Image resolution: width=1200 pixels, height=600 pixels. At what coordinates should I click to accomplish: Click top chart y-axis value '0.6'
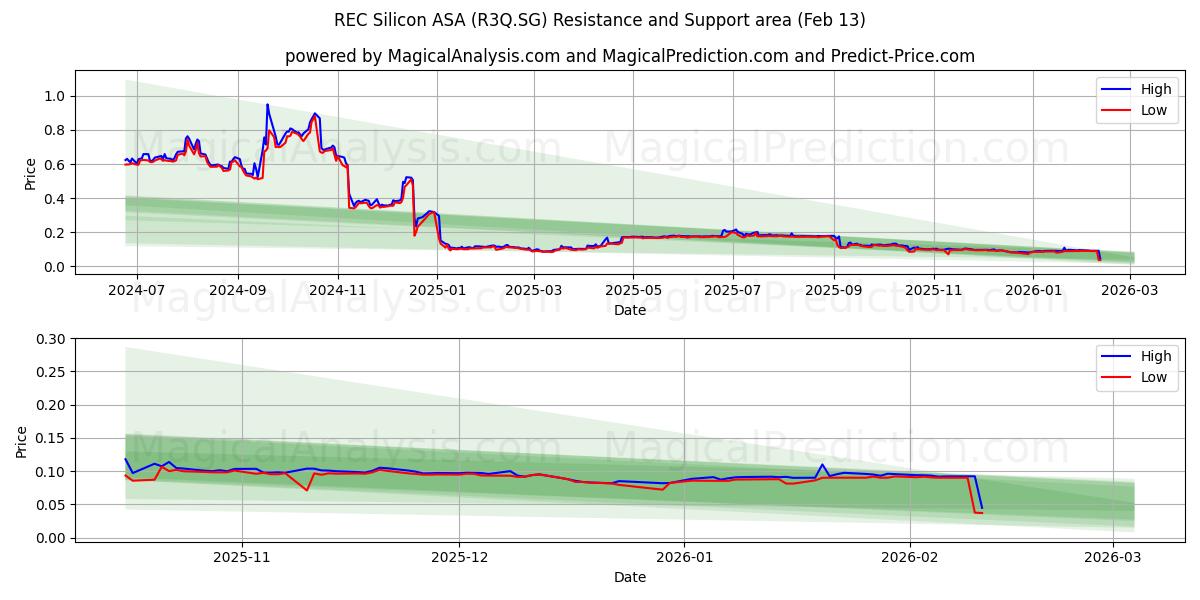(56, 164)
